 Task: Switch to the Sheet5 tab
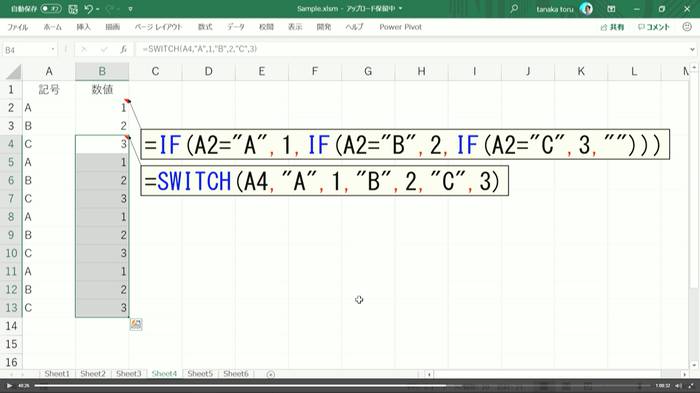click(200, 373)
